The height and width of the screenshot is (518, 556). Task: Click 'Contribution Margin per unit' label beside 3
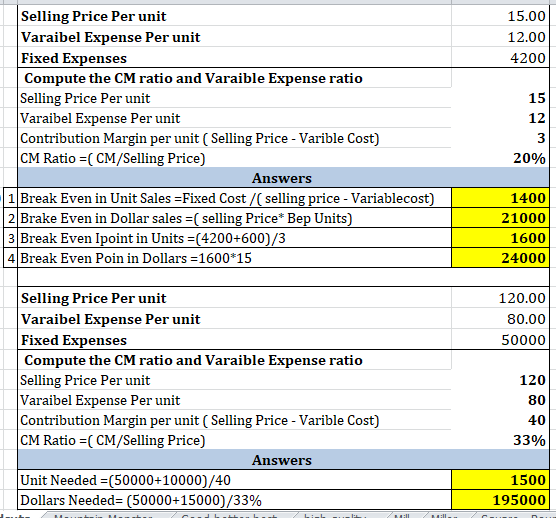200,138
